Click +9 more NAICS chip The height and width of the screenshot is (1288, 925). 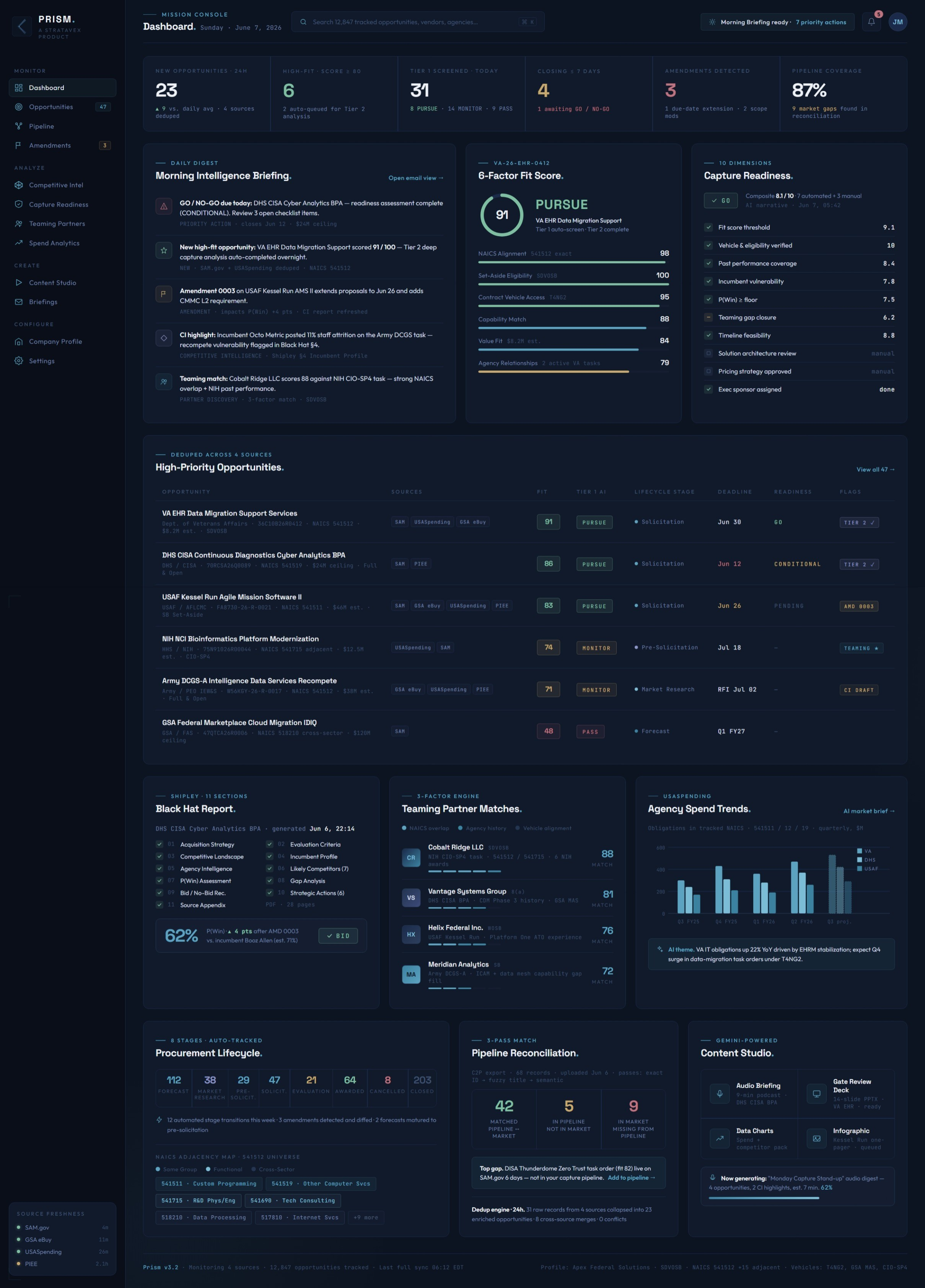[x=366, y=1217]
